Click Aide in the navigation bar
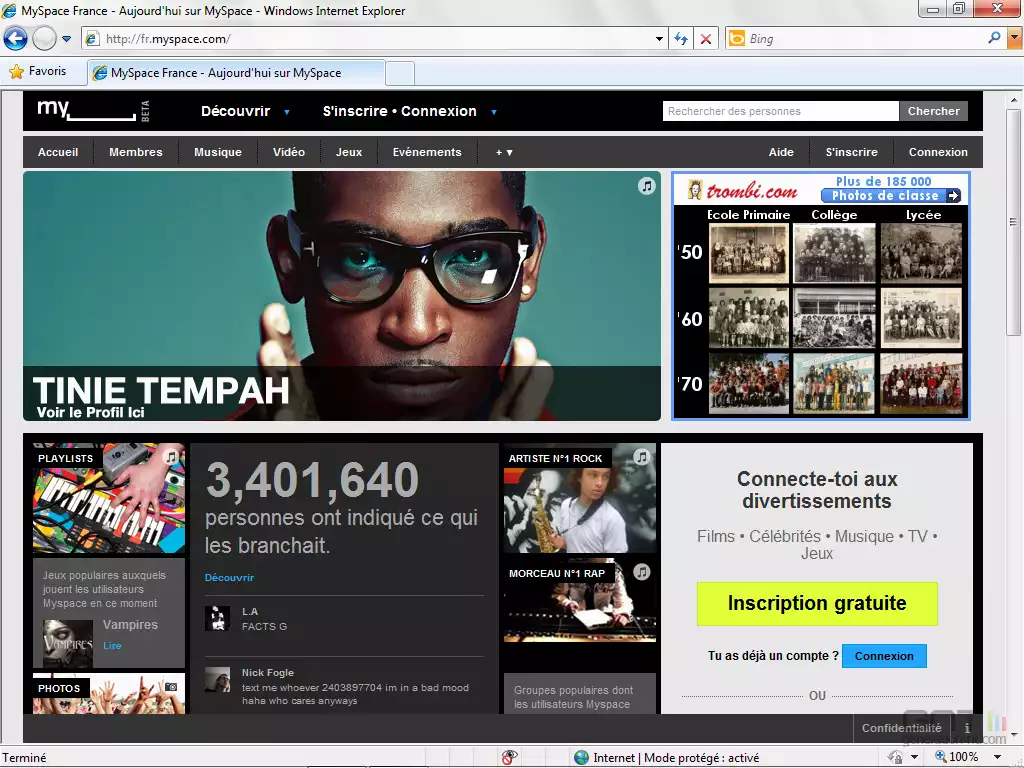The image size is (1024, 768). (781, 152)
